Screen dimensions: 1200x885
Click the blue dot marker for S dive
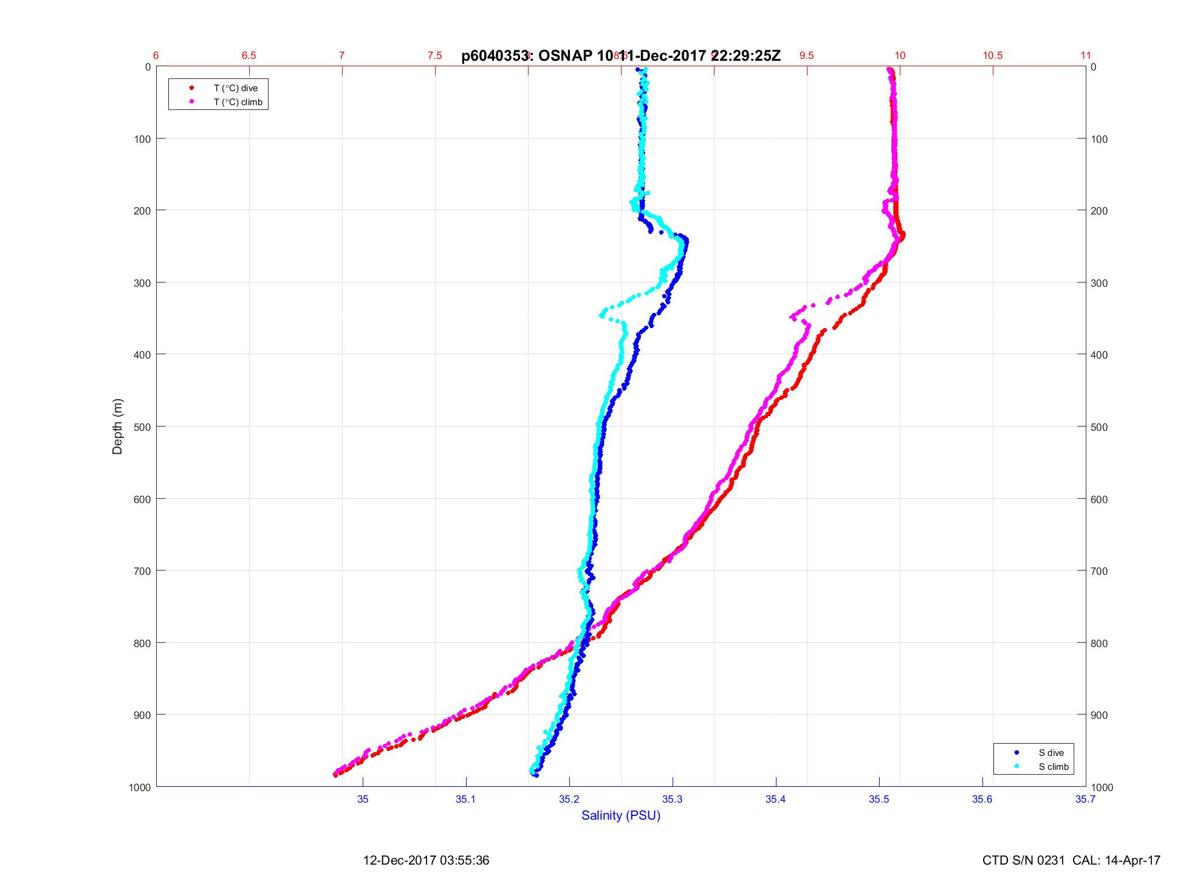1016,752
